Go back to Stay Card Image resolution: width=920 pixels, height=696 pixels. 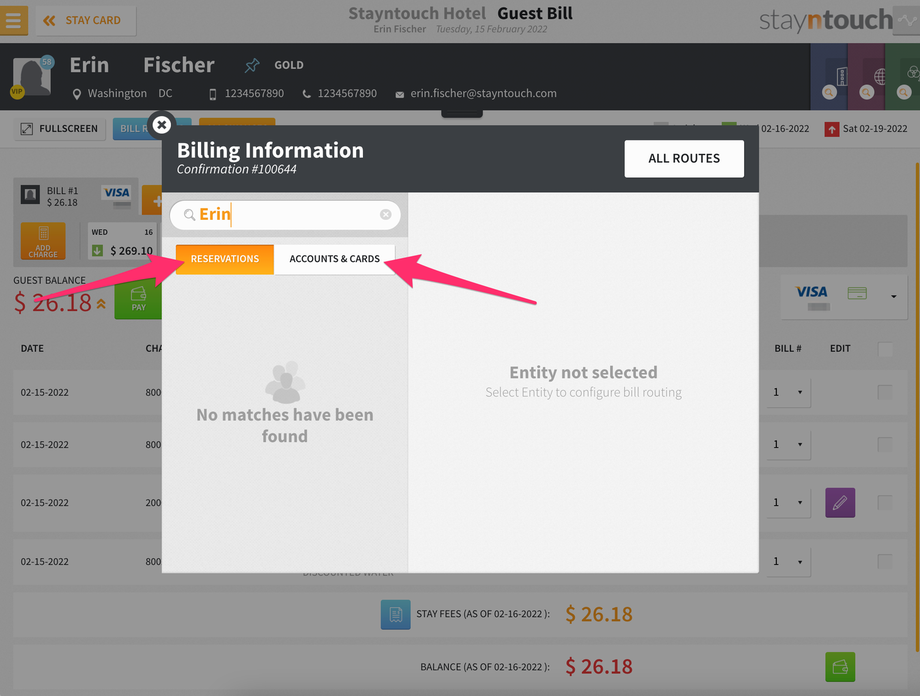pyautogui.click(x=86, y=21)
